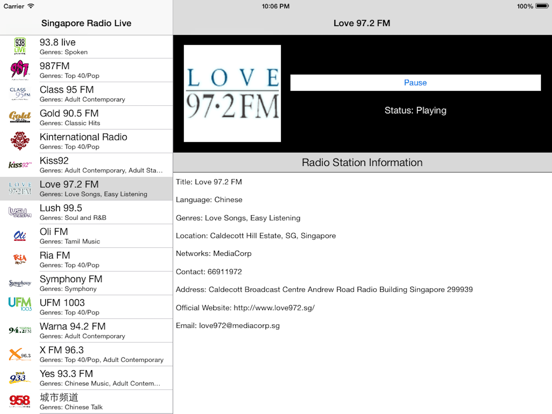This screenshot has width=552, height=414.
Task: Click the Lush 99.5 logo icon
Action: [20, 212]
